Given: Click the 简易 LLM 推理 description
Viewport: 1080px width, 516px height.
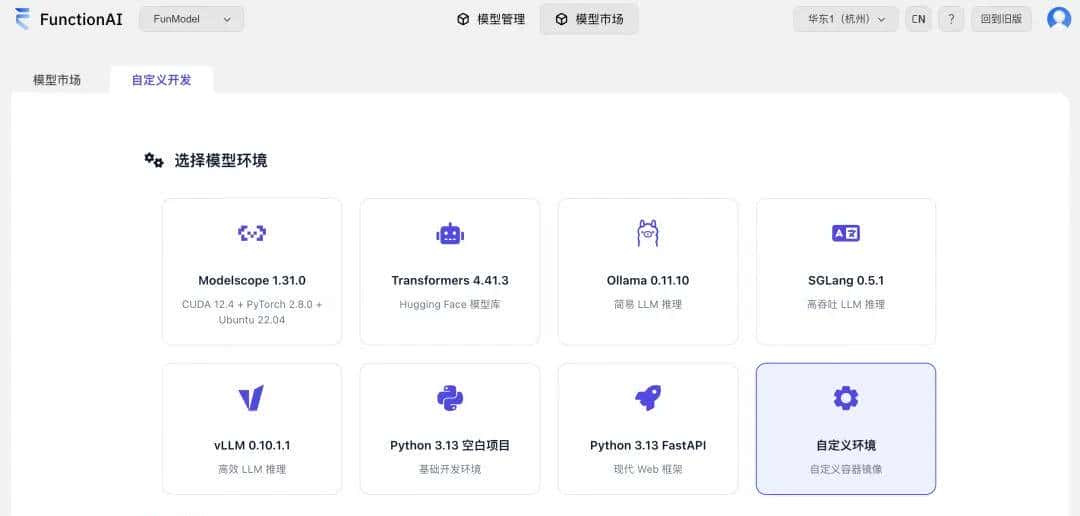Looking at the screenshot, I should (647, 305).
